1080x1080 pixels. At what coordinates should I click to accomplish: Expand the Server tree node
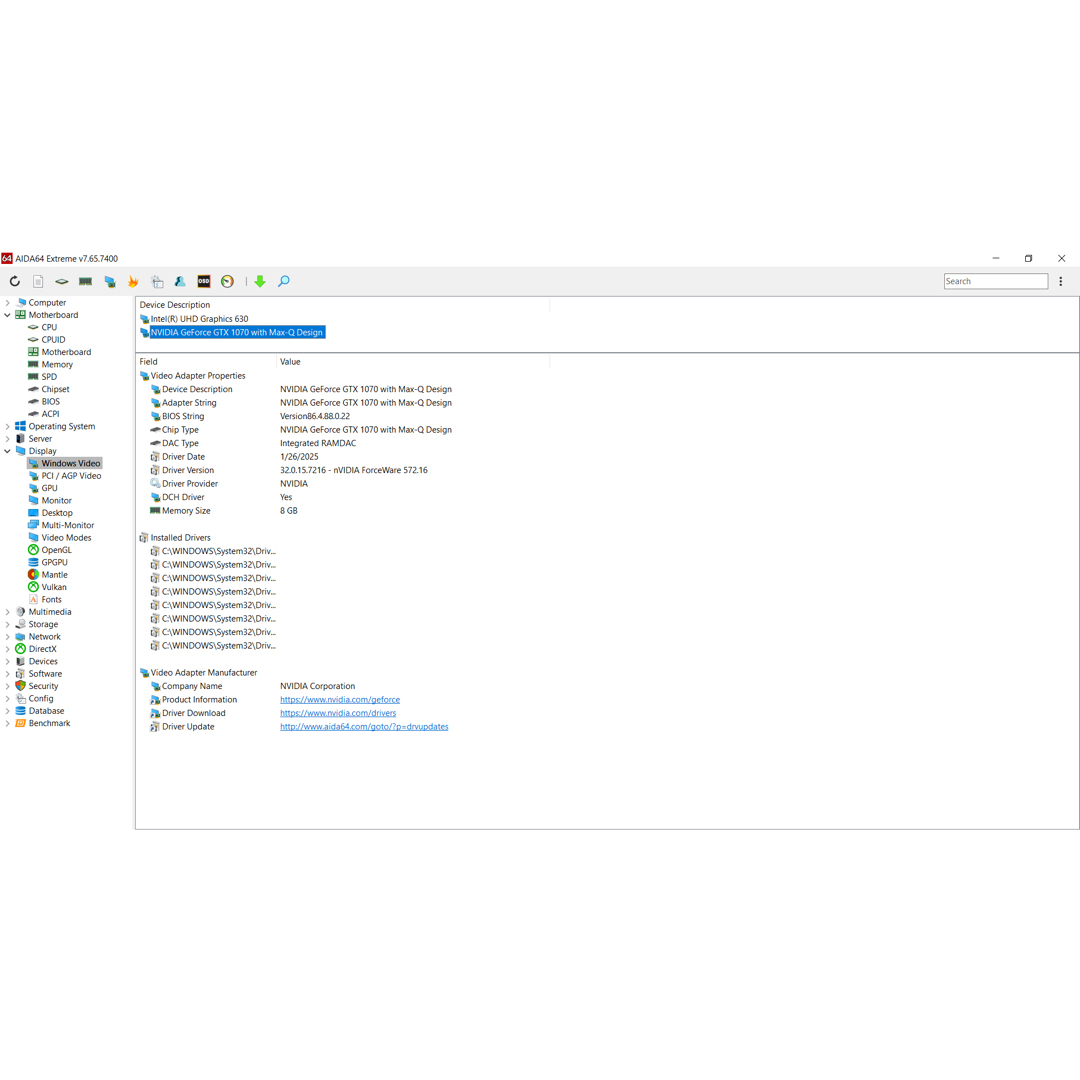point(8,439)
